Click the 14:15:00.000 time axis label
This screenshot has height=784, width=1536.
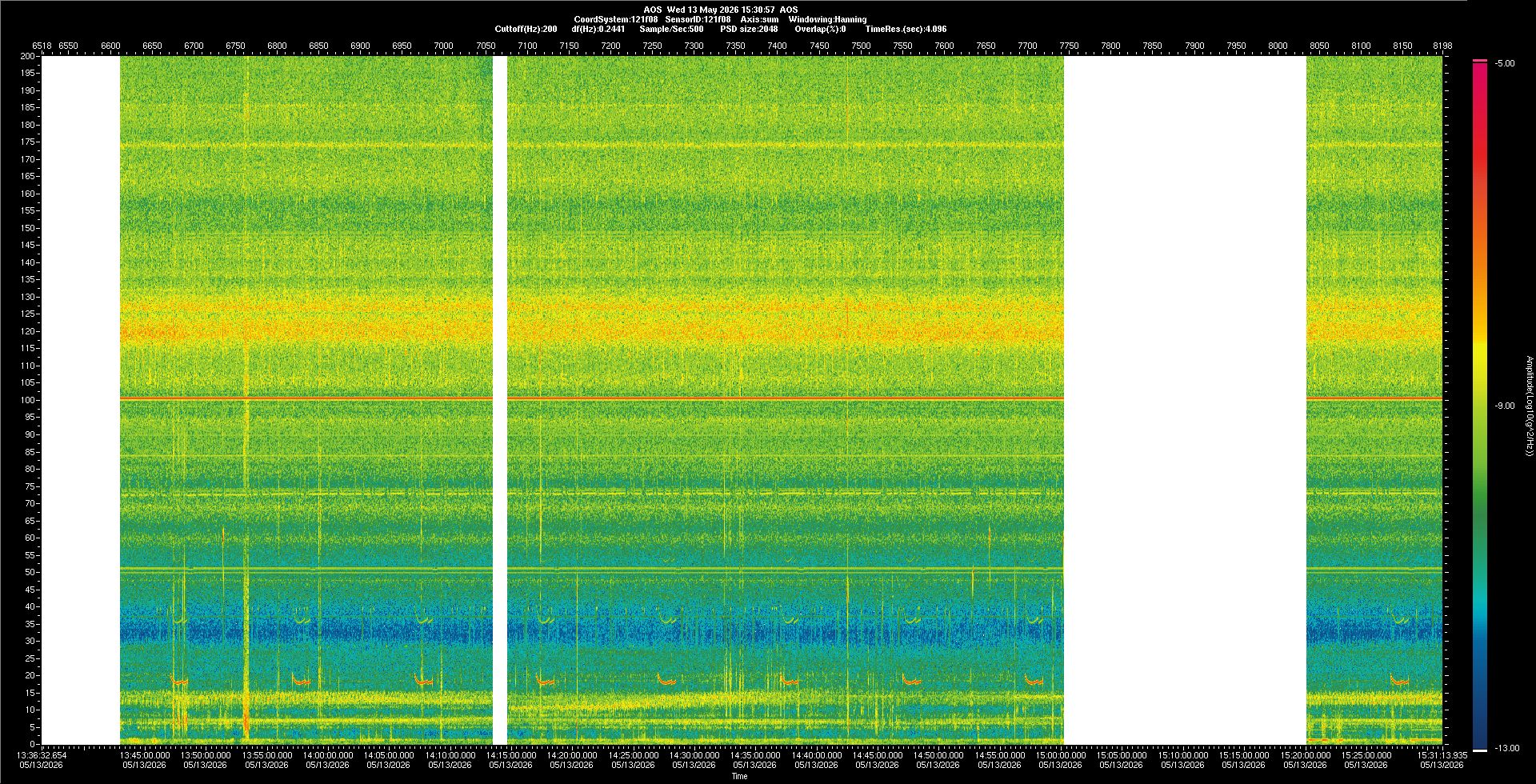pos(511,754)
